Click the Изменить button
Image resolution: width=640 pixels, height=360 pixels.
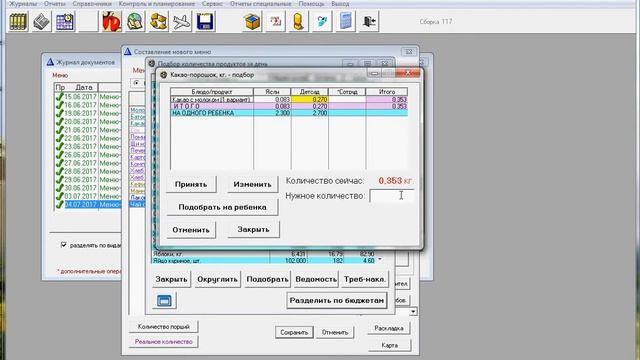pyautogui.click(x=252, y=184)
